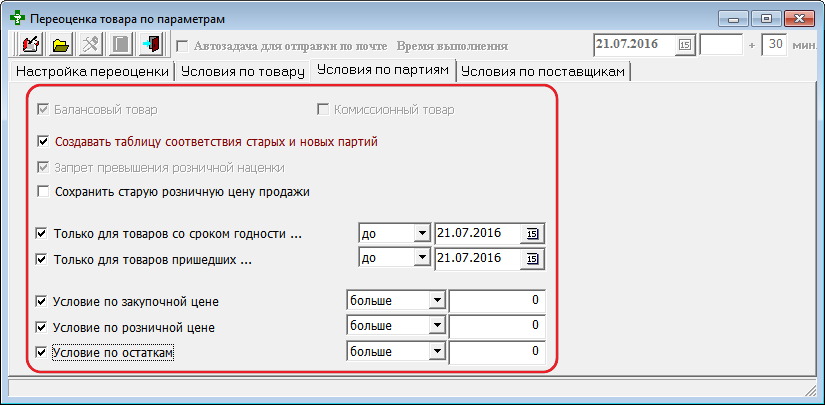Uncheck 'Только для товаров со сроком годности'
This screenshot has width=825, height=405.
pyautogui.click(x=41, y=234)
